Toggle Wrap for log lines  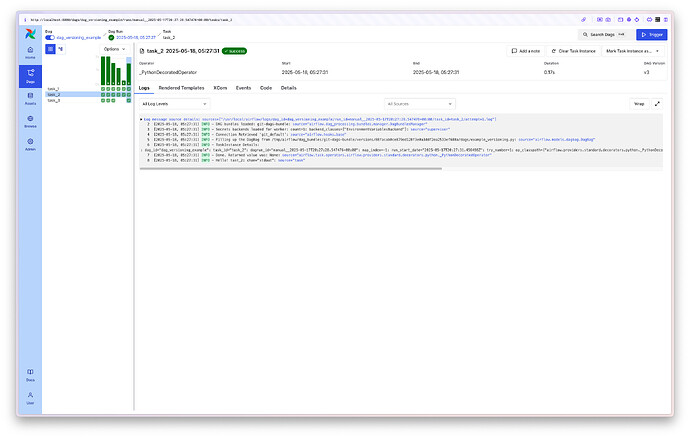pos(638,103)
